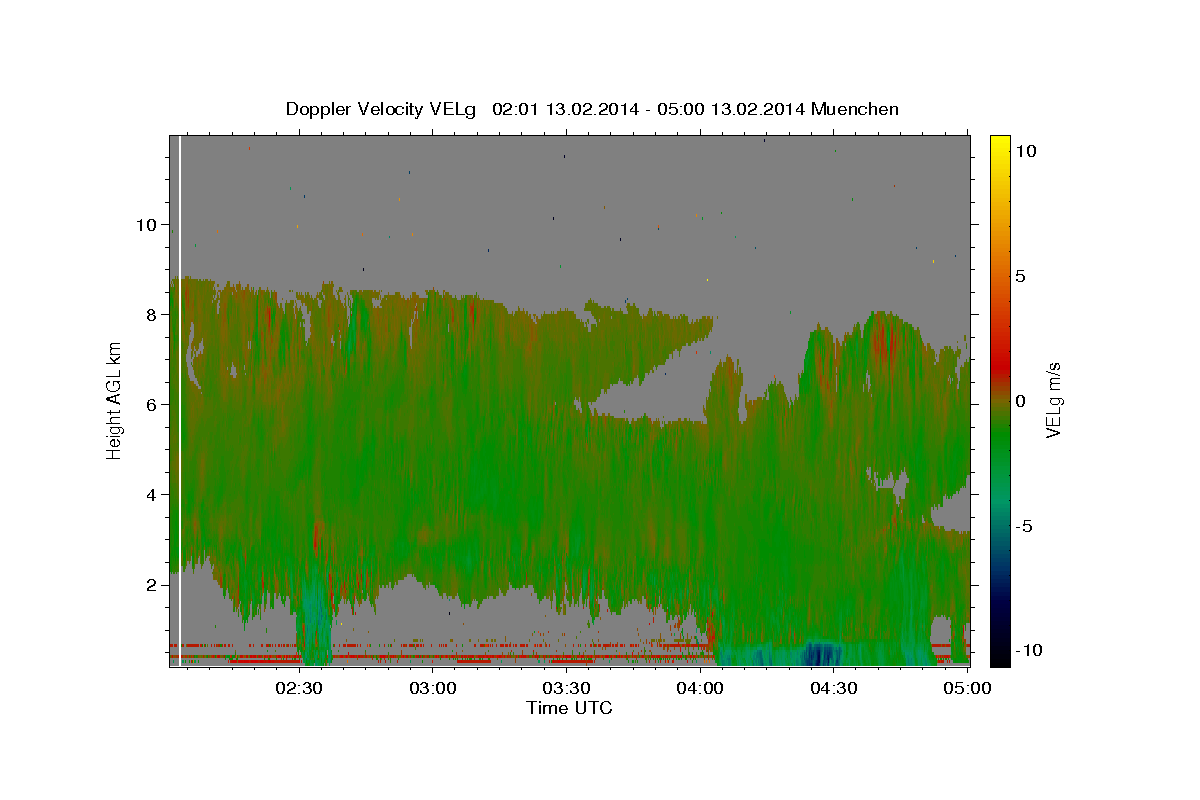
Task: Click the height label '8'
Action: pos(154,314)
